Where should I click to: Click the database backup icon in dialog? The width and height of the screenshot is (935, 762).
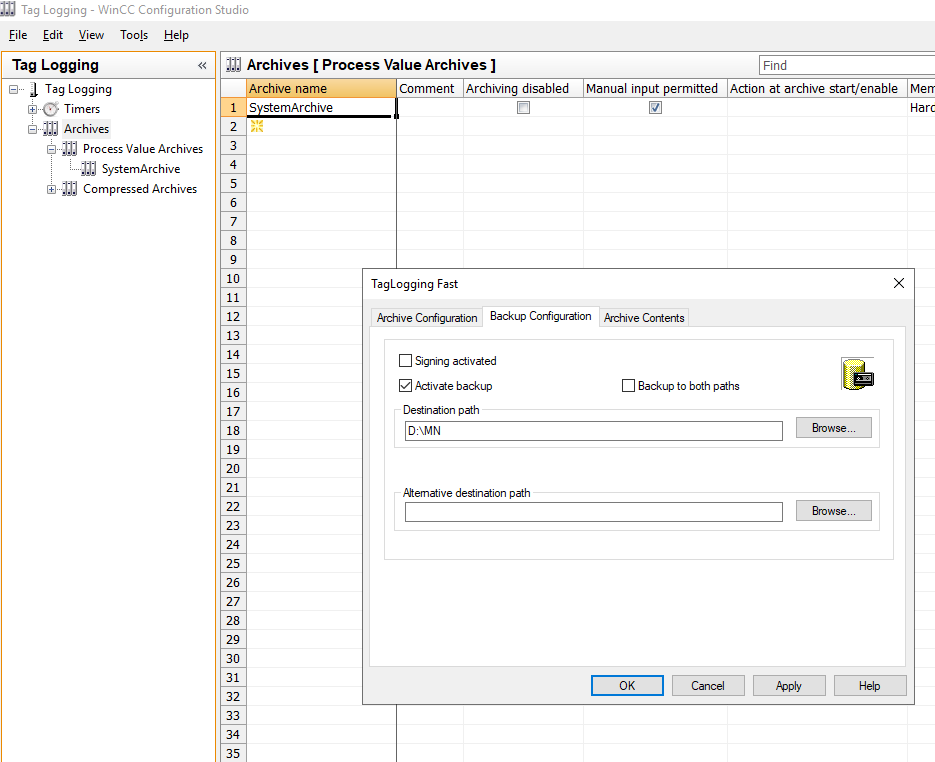pos(858,374)
